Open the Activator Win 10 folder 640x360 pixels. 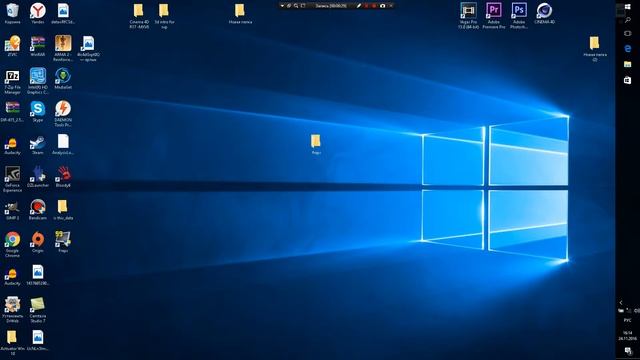12,342
